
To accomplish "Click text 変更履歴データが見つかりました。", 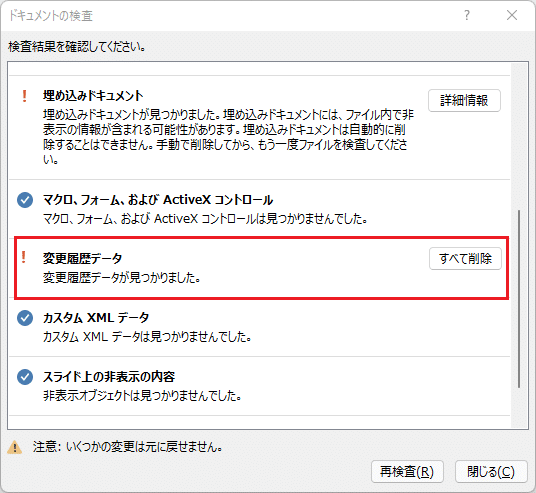I will [122, 278].
